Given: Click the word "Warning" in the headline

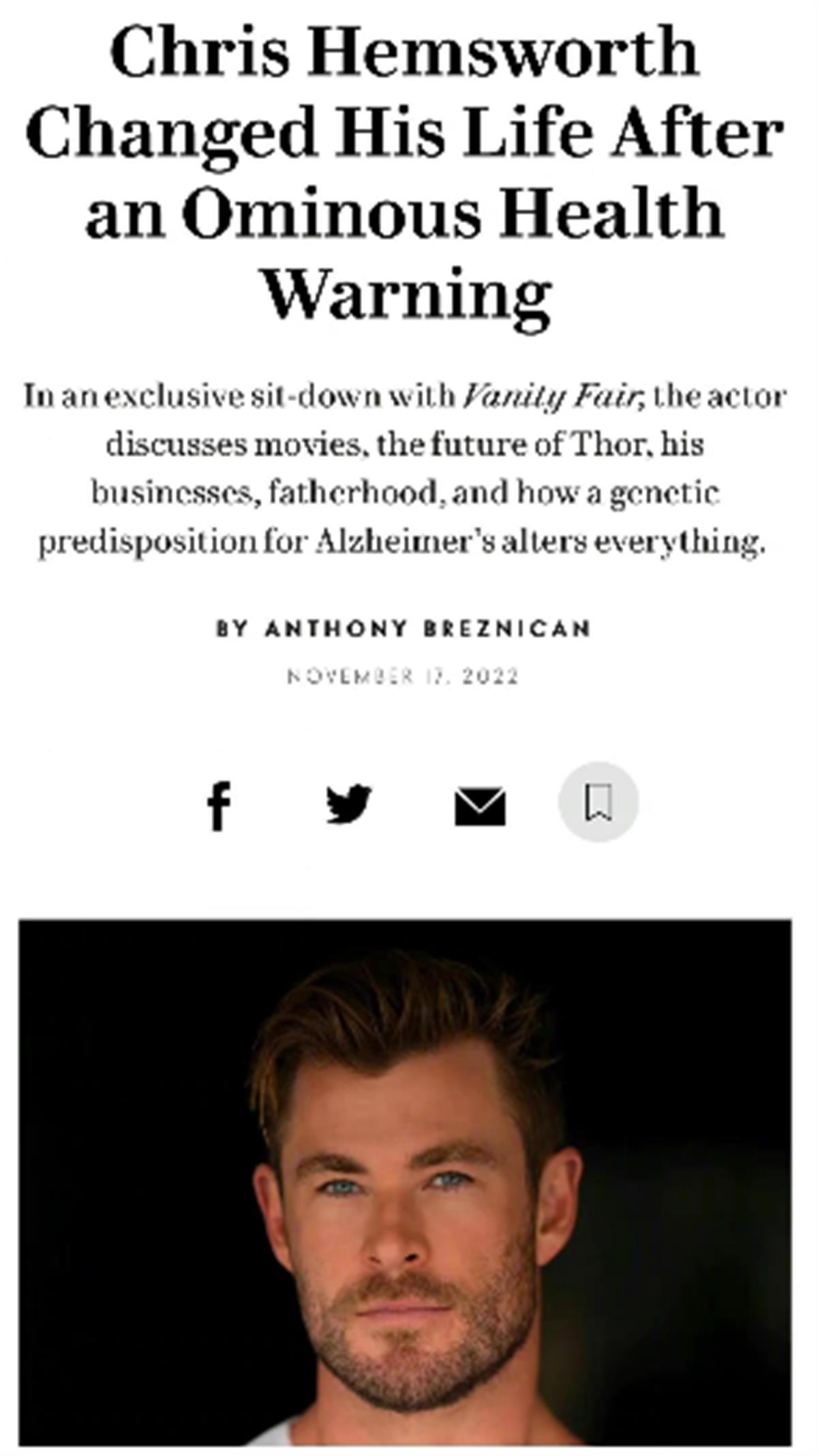Looking at the screenshot, I should click(407, 293).
